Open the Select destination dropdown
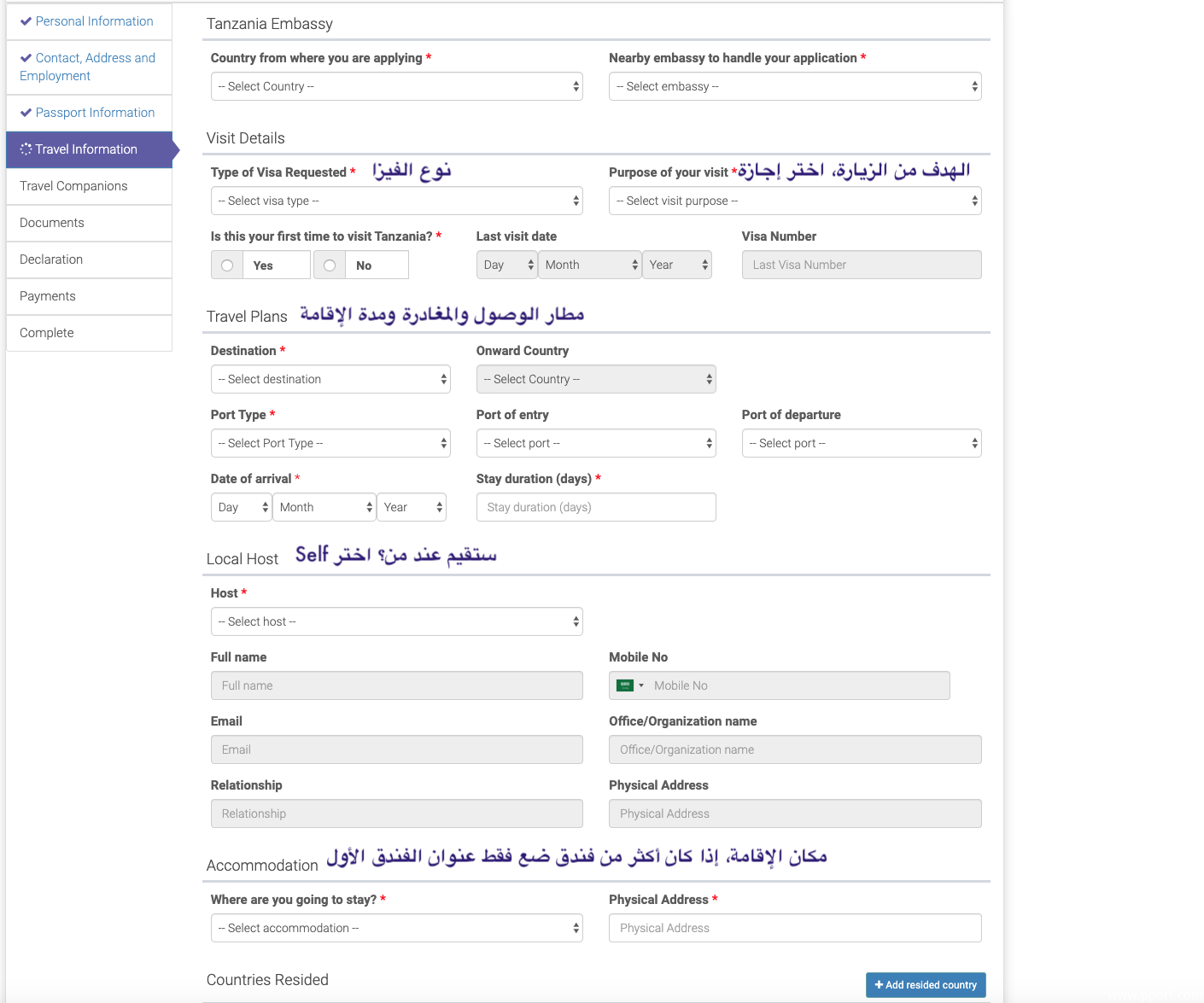The height and width of the screenshot is (1003, 1204). (x=330, y=379)
